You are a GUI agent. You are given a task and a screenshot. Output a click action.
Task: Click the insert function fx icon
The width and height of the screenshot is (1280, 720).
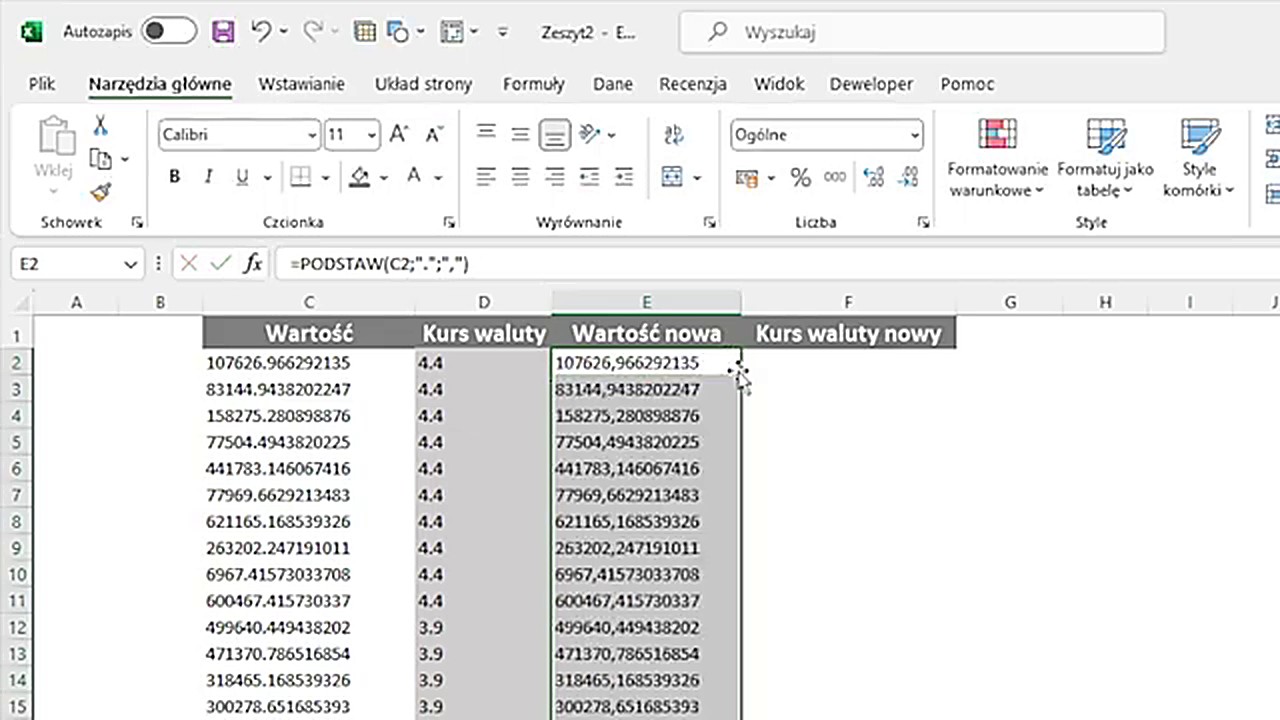click(x=253, y=264)
